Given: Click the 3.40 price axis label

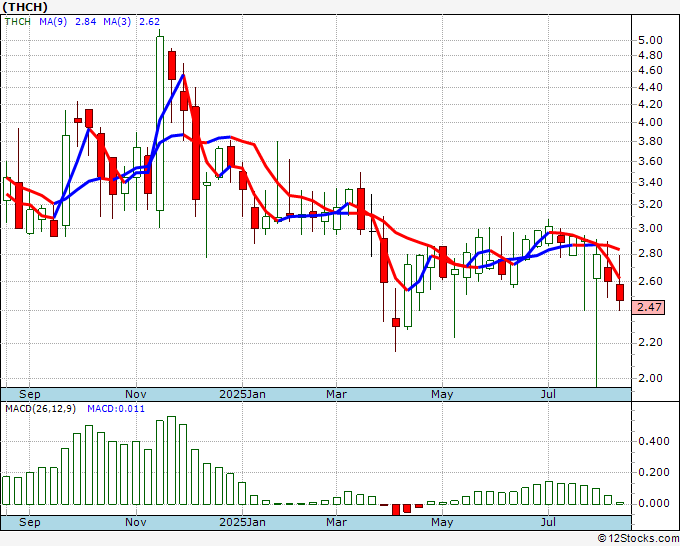Looking at the screenshot, I should 651,182.
